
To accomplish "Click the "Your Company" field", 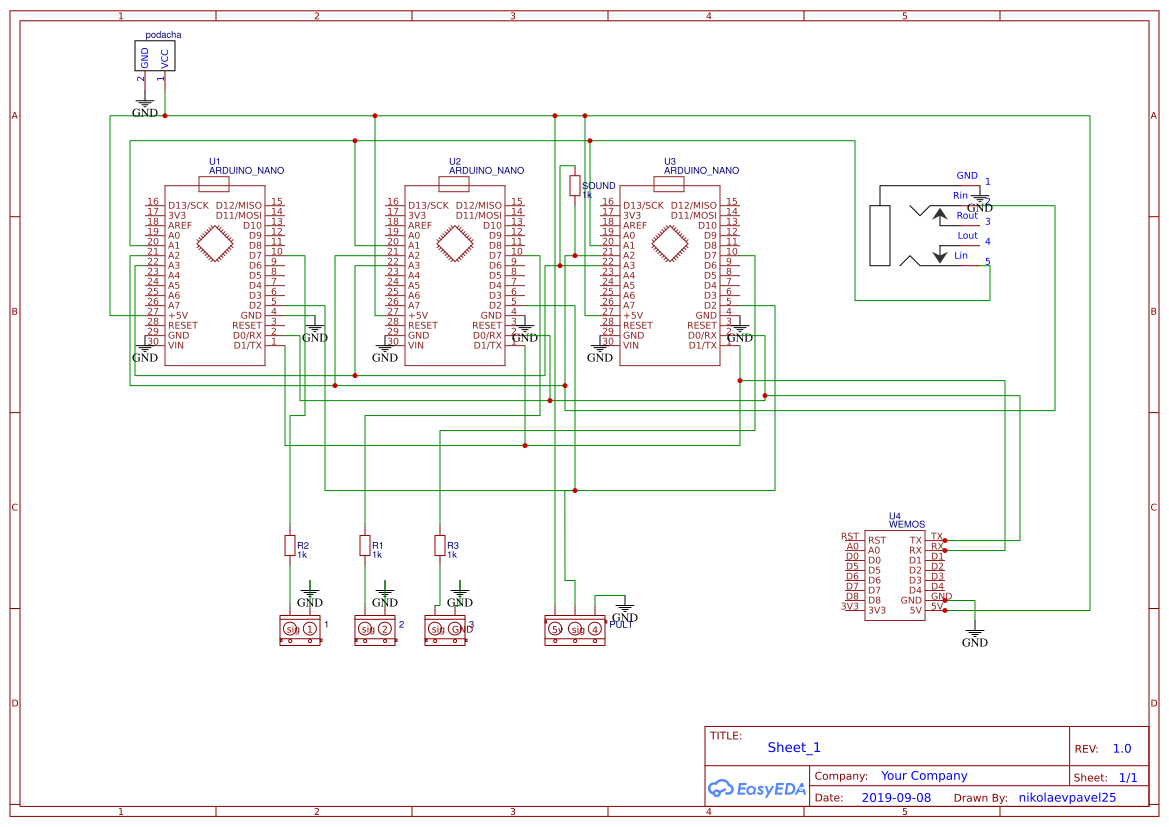I will tap(924, 776).
